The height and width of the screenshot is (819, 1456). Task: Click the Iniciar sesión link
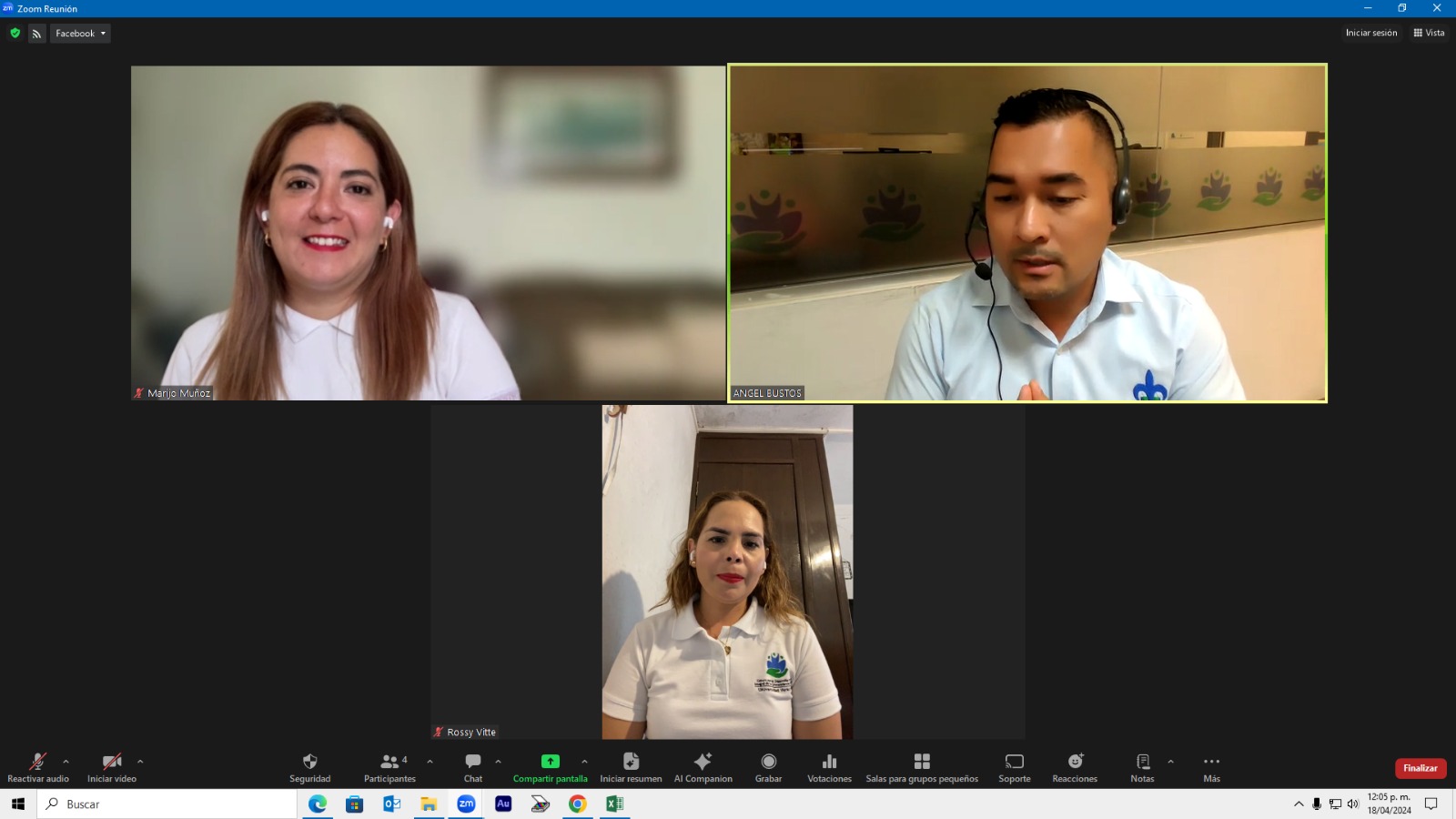1370,33
